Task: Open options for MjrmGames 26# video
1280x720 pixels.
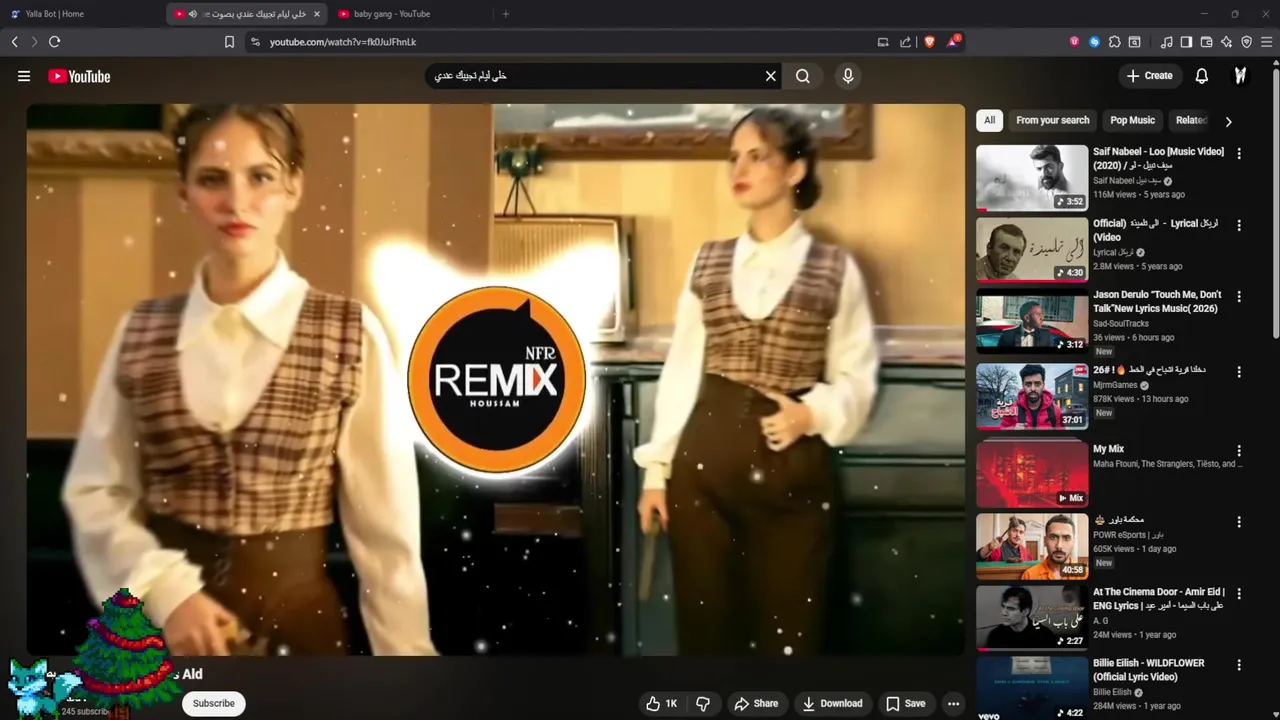Action: (x=1239, y=372)
